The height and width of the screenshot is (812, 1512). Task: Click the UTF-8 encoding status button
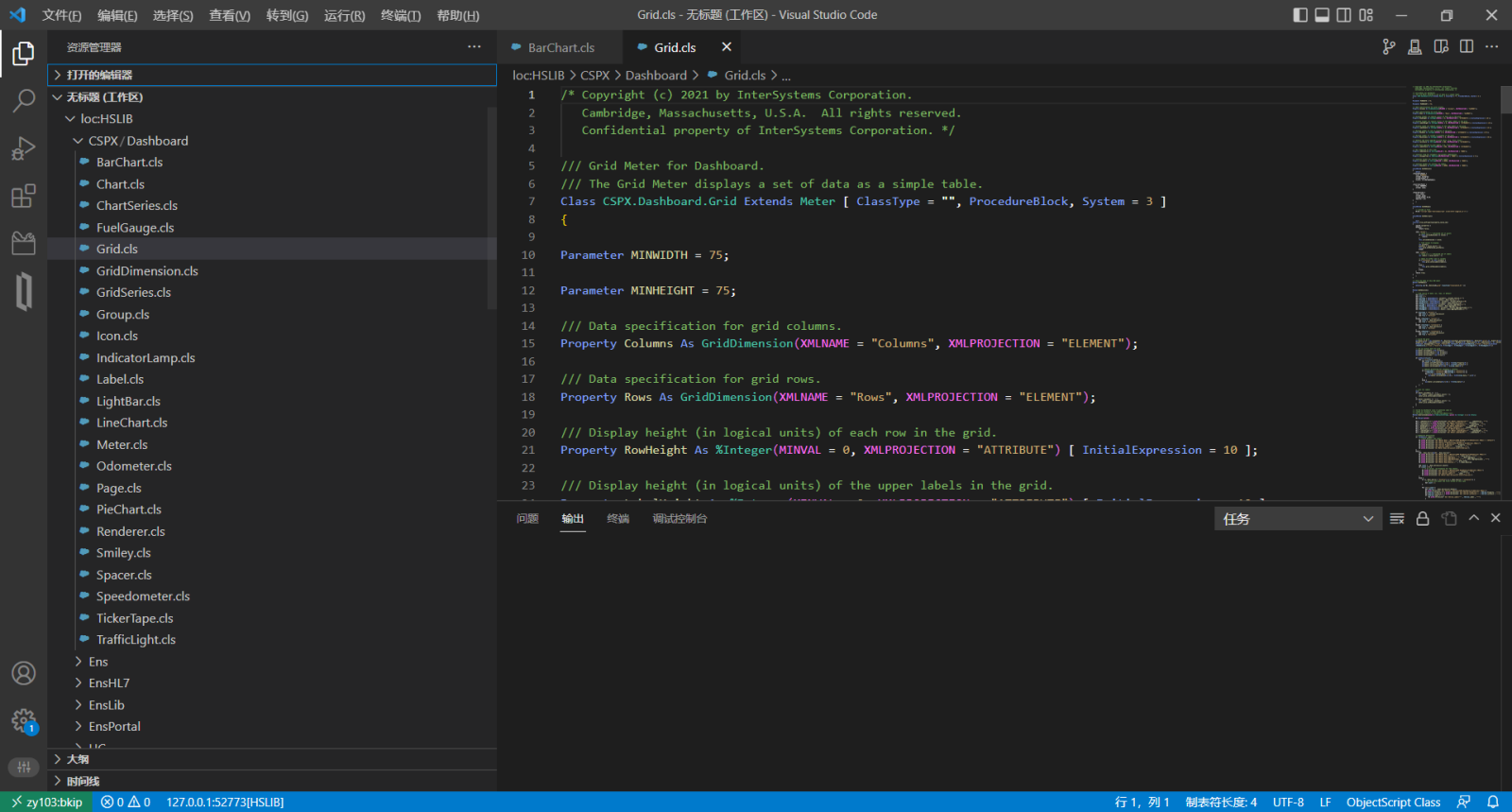coord(1288,802)
